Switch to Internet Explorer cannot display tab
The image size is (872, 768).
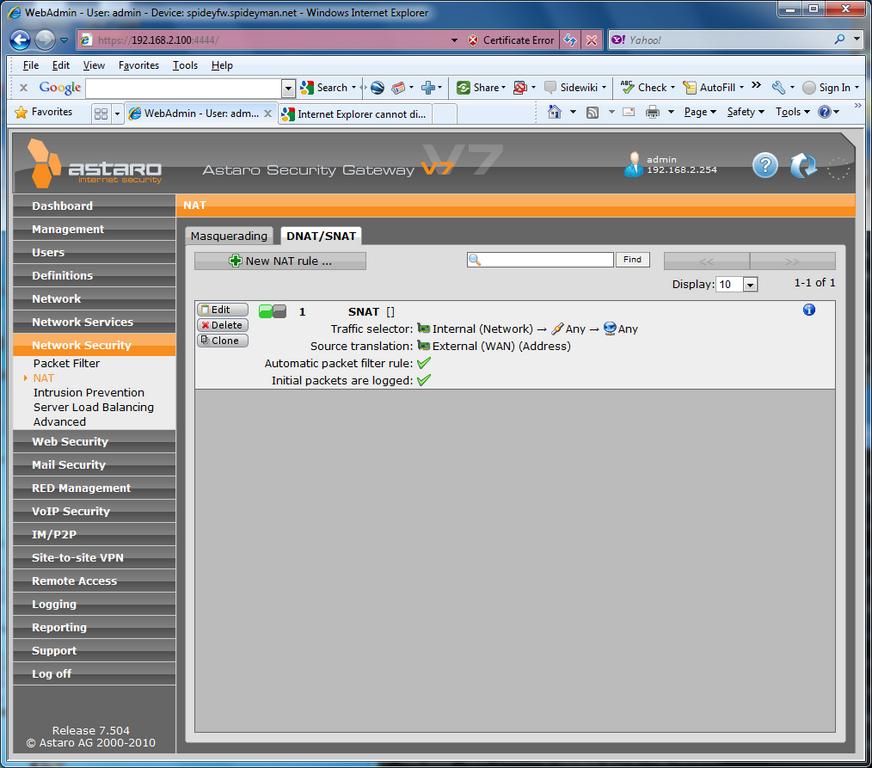point(354,114)
